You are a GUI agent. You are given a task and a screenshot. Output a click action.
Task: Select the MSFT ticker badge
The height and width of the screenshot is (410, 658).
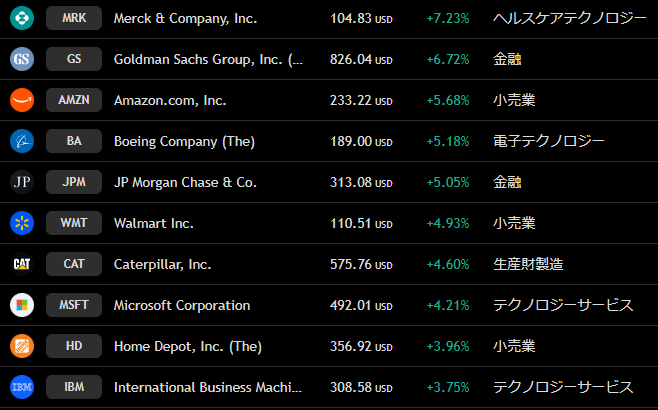pos(74,305)
